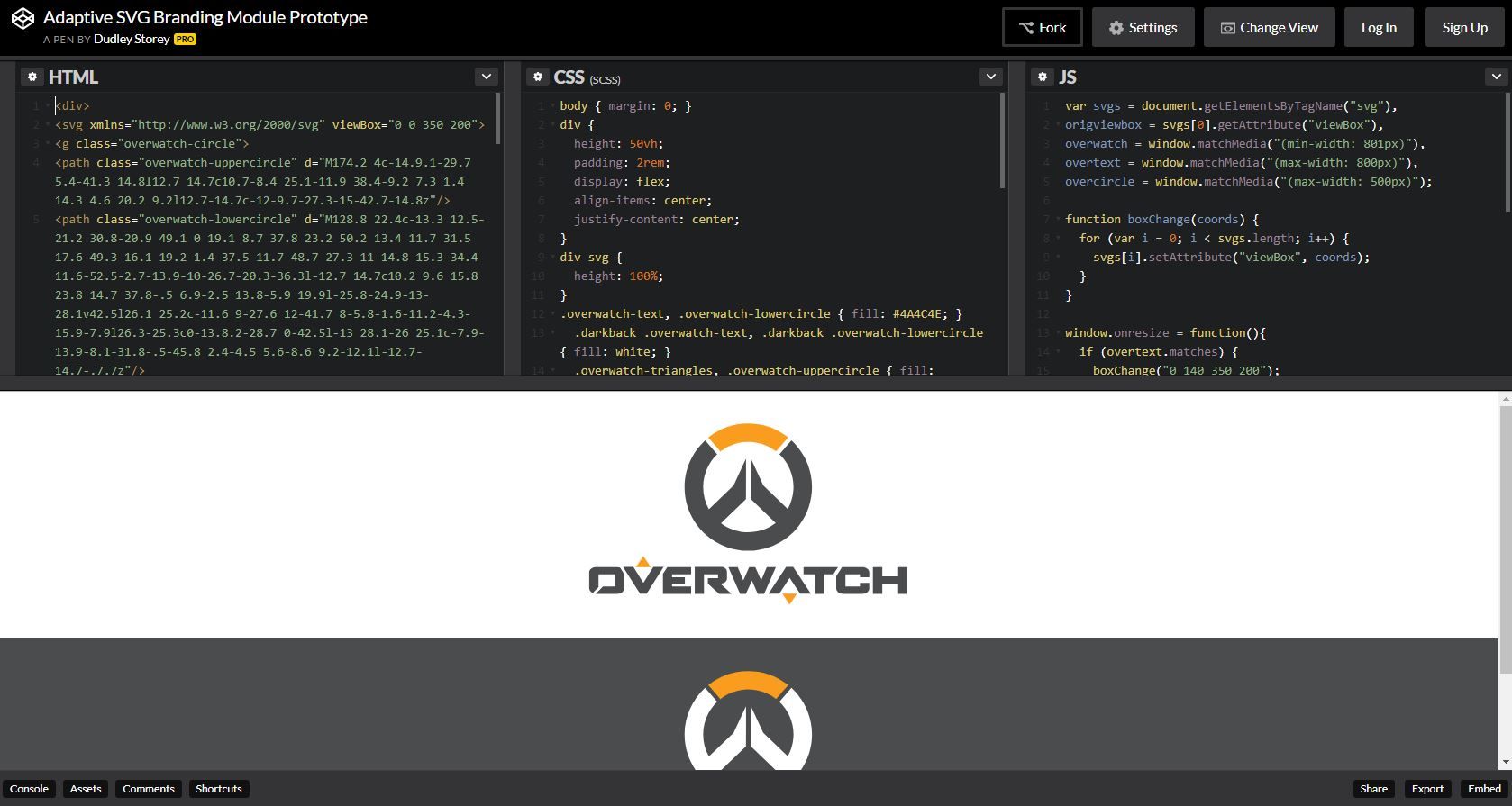Fold the boxChange function in JS
1512x806 pixels.
tap(1057, 220)
